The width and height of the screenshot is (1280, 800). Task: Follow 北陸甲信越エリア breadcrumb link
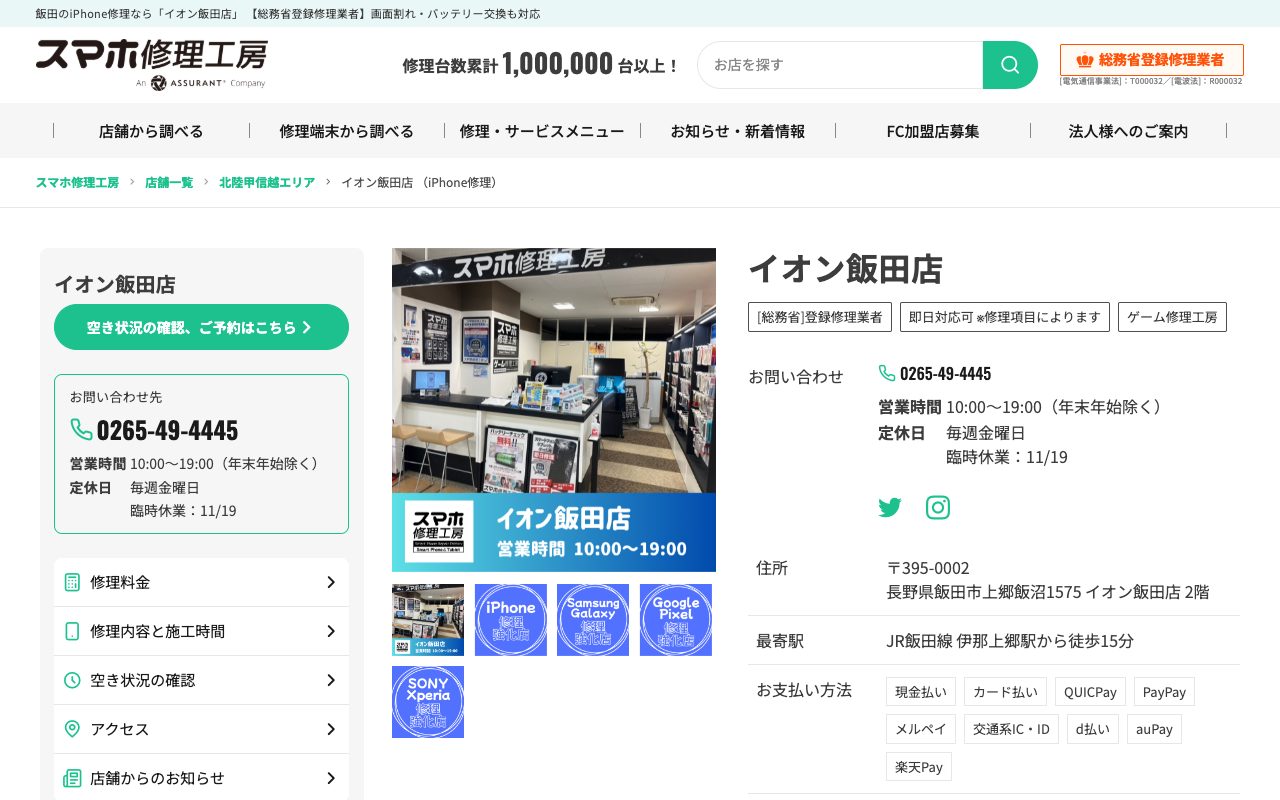(x=267, y=182)
